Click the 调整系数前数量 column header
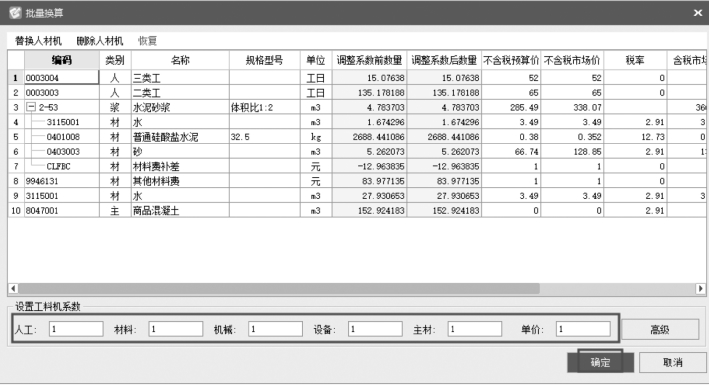Image resolution: width=709 pixels, height=386 pixels. (x=369, y=60)
